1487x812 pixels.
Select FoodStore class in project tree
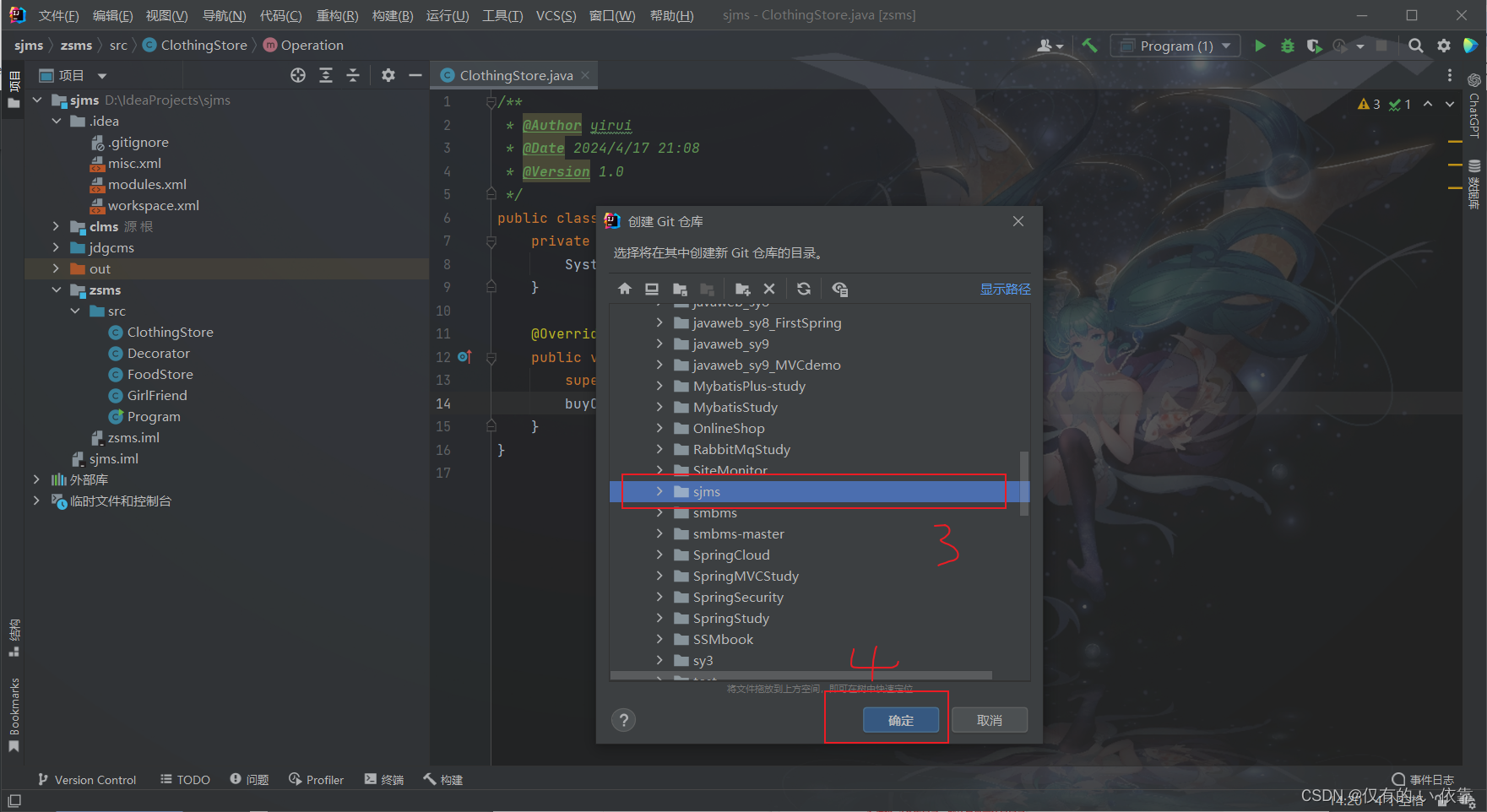160,374
